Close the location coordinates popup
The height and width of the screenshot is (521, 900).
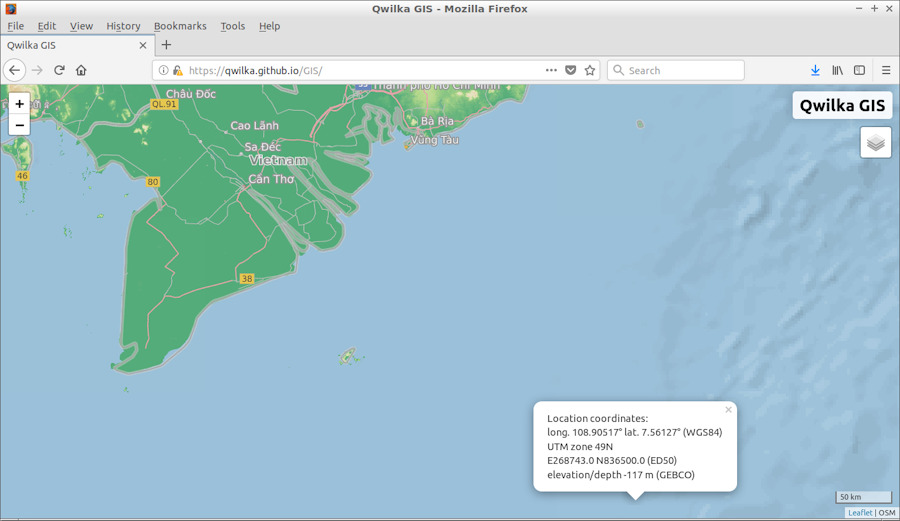point(728,410)
